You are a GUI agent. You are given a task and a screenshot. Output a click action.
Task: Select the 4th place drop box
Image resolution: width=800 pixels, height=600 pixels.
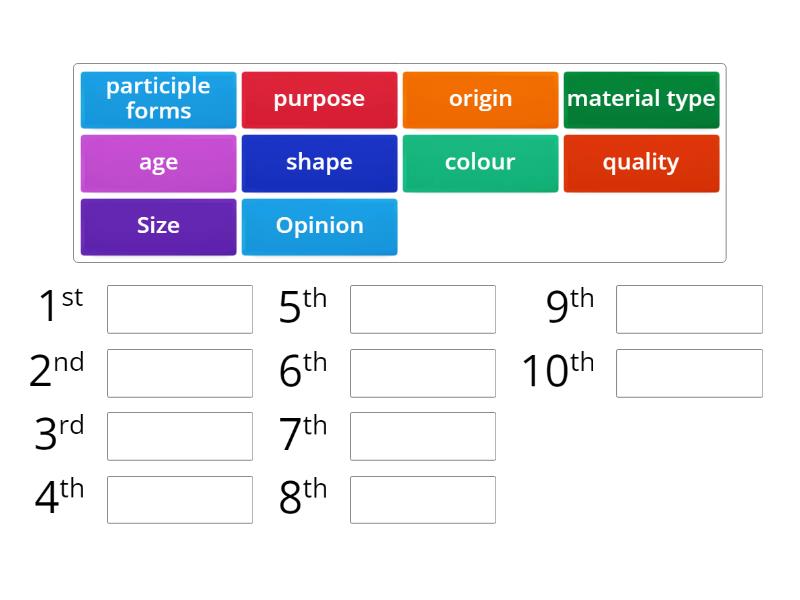(x=180, y=499)
